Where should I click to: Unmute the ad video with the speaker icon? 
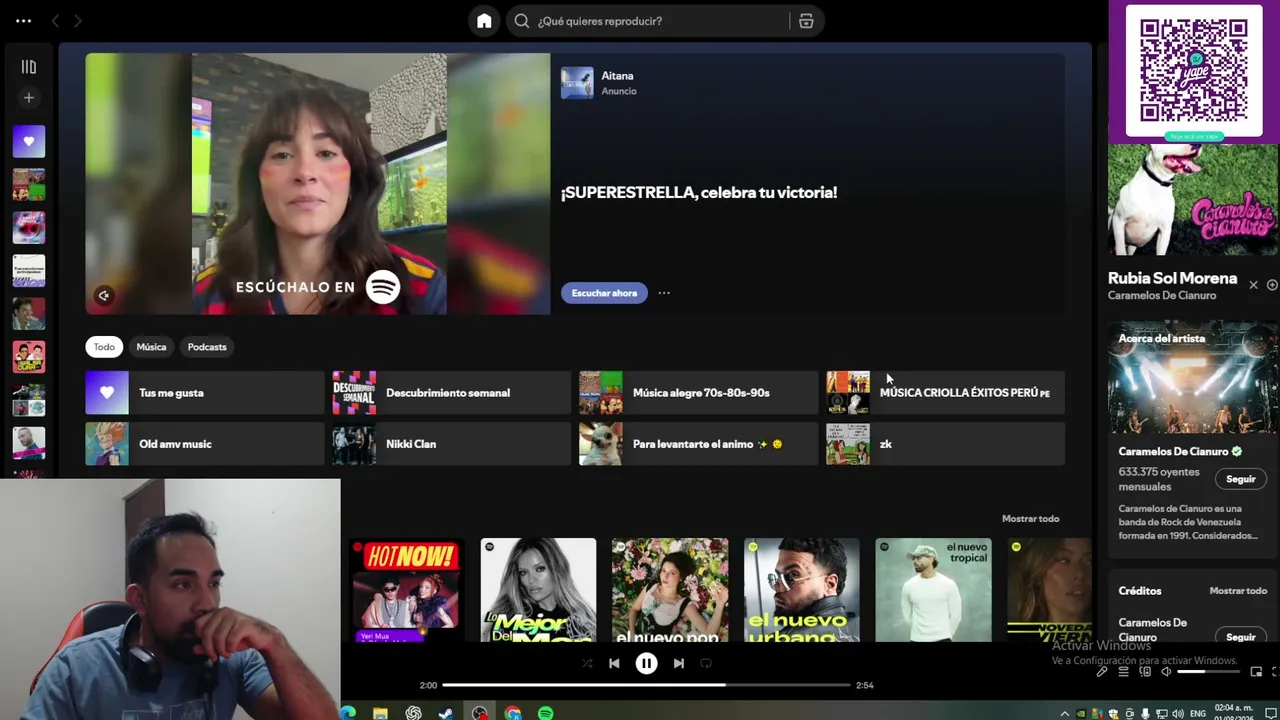tap(104, 295)
